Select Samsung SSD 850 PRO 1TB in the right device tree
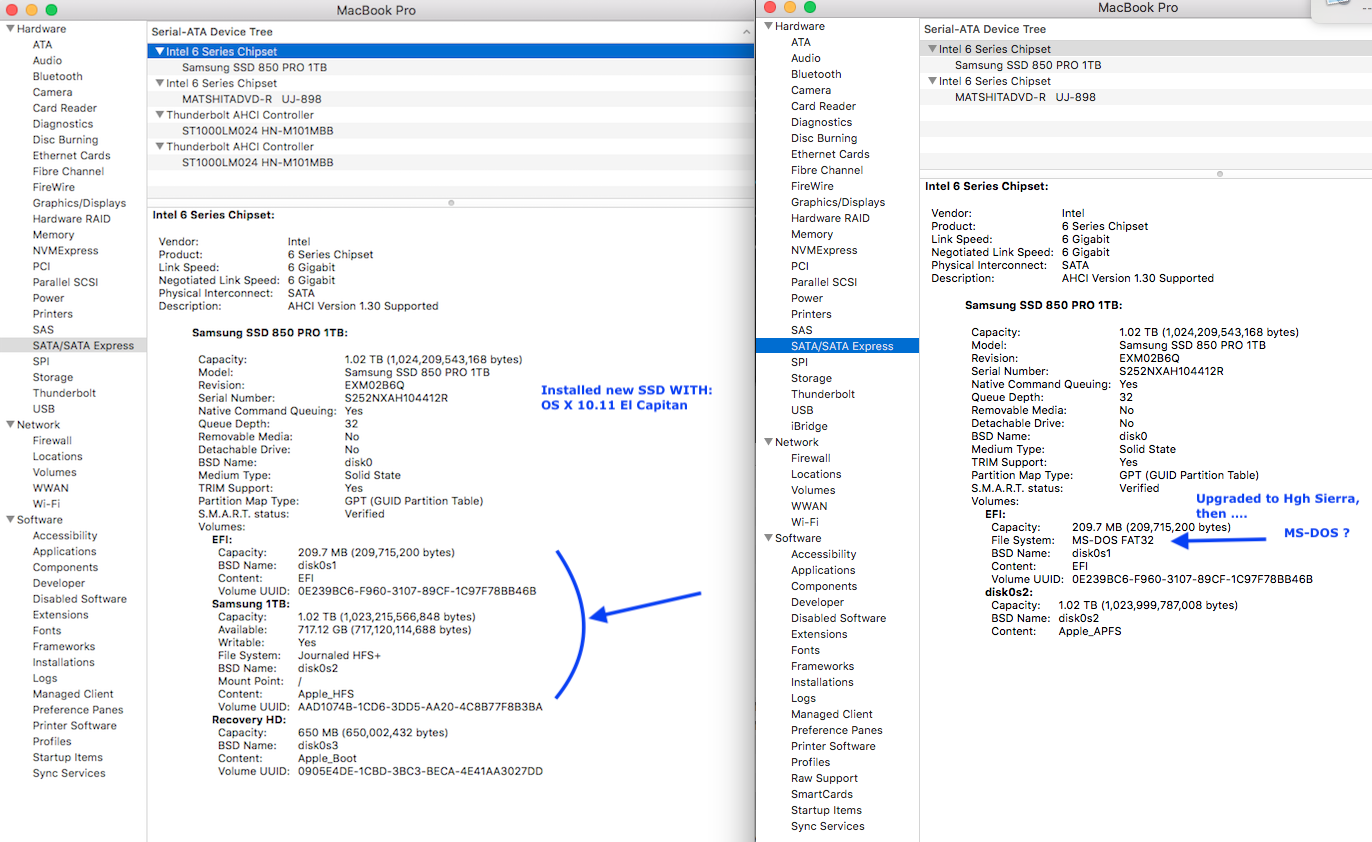1372x842 pixels. tap(1028, 65)
